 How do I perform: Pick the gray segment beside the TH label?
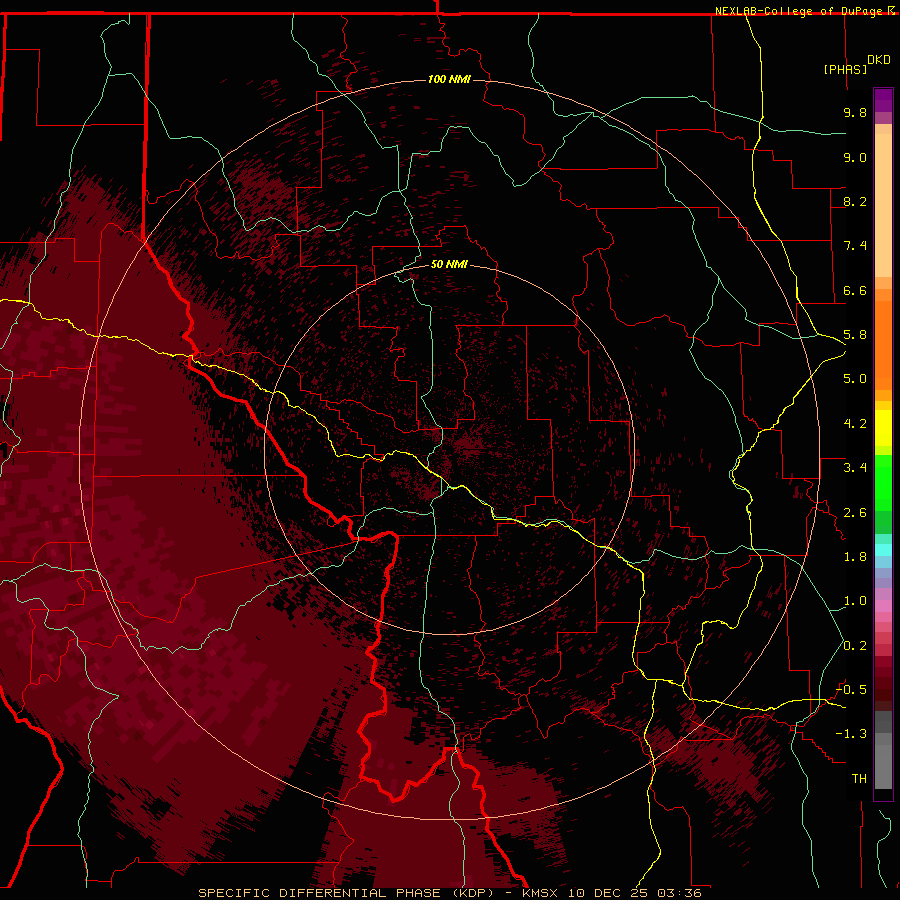[883, 769]
